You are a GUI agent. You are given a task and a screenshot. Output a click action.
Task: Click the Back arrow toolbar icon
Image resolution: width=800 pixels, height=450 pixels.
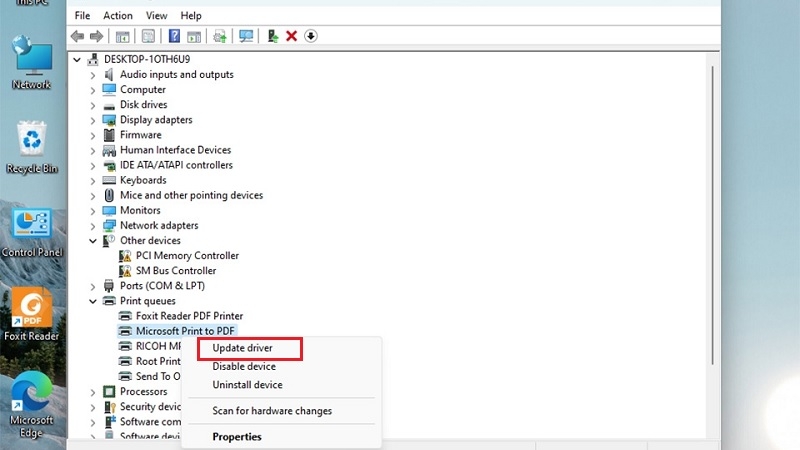[78, 36]
